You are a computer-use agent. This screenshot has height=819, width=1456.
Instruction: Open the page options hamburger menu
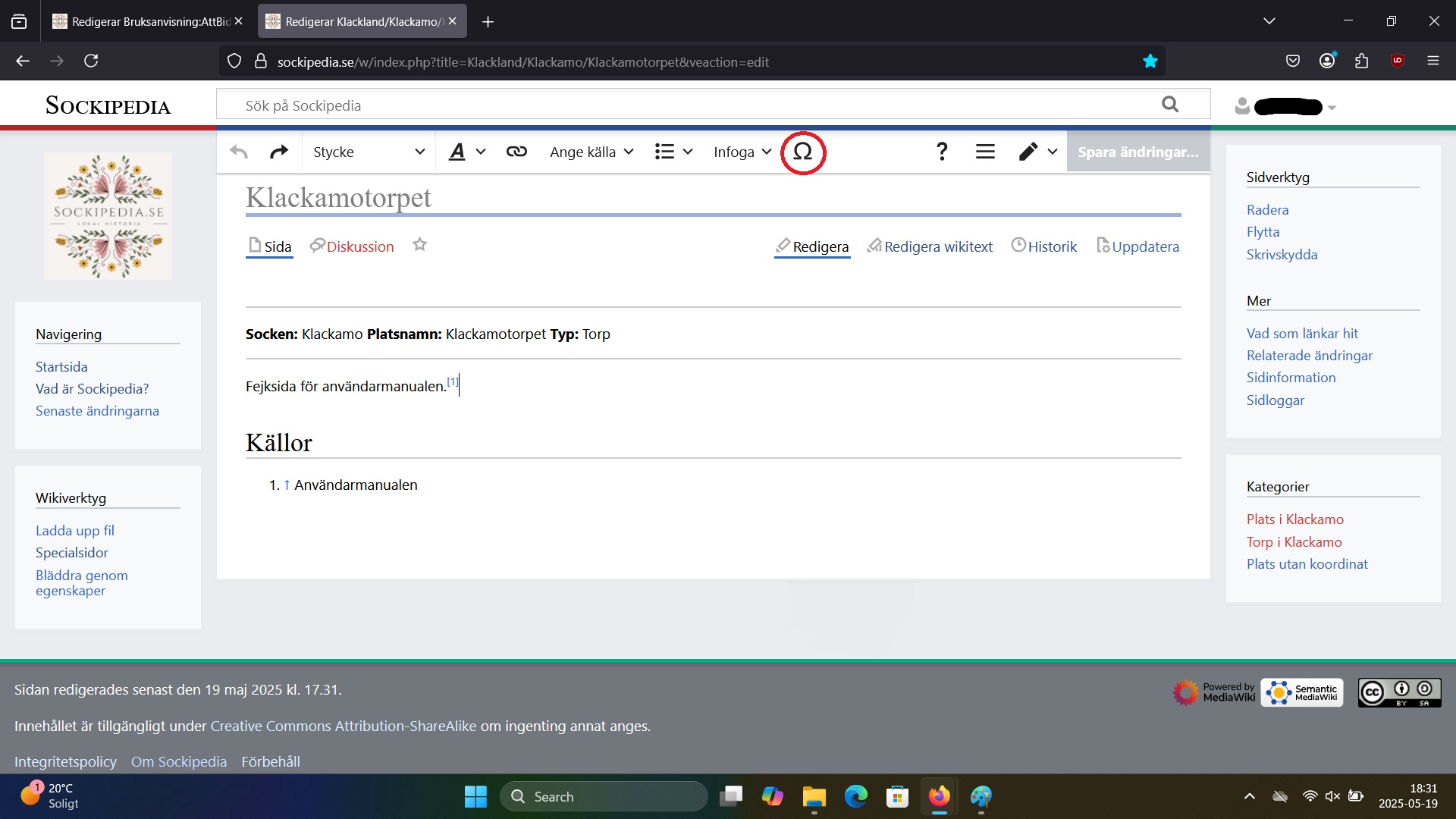(x=985, y=152)
